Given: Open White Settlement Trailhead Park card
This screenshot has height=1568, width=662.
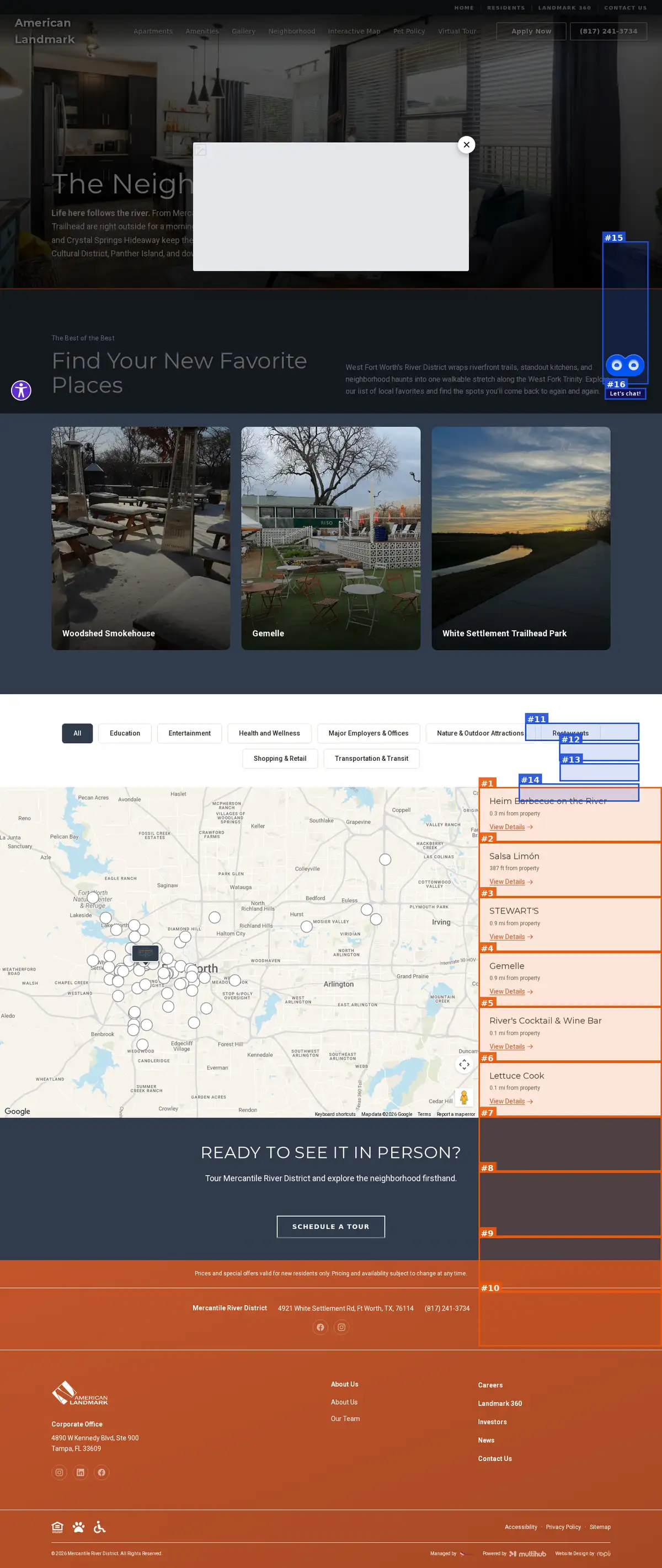Looking at the screenshot, I should [x=521, y=538].
